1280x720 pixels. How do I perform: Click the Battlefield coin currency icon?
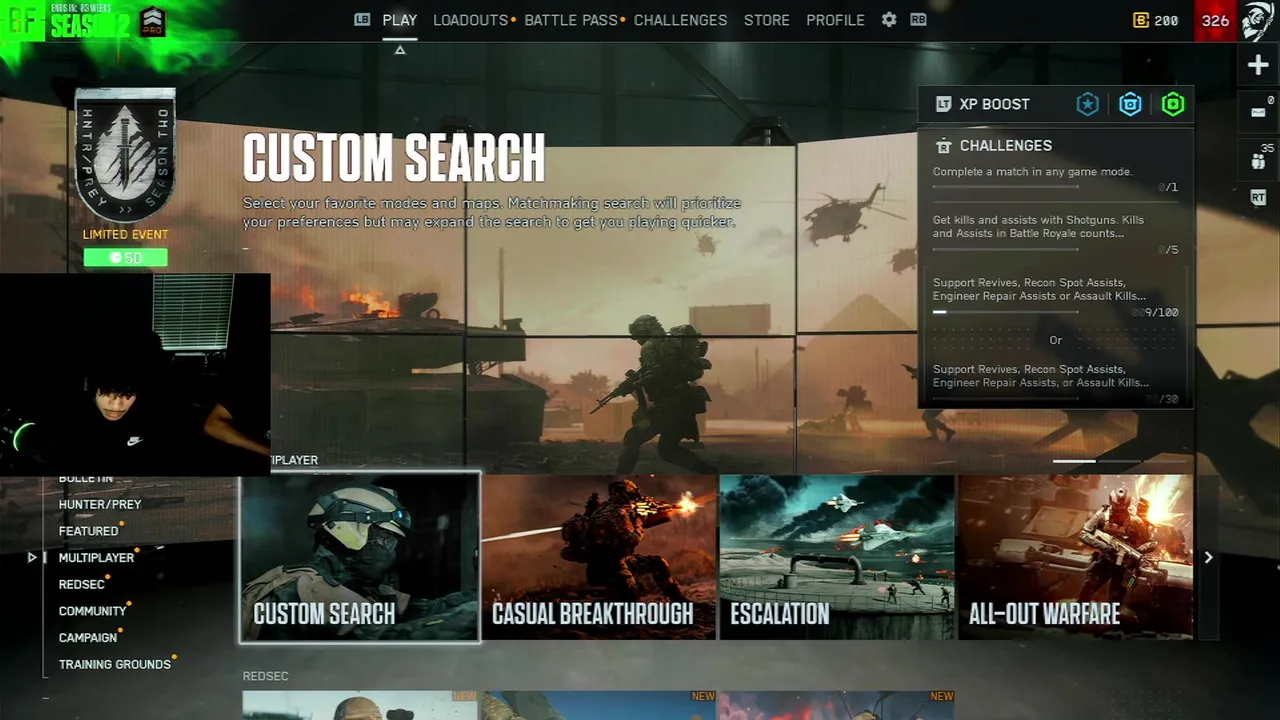tap(1140, 21)
